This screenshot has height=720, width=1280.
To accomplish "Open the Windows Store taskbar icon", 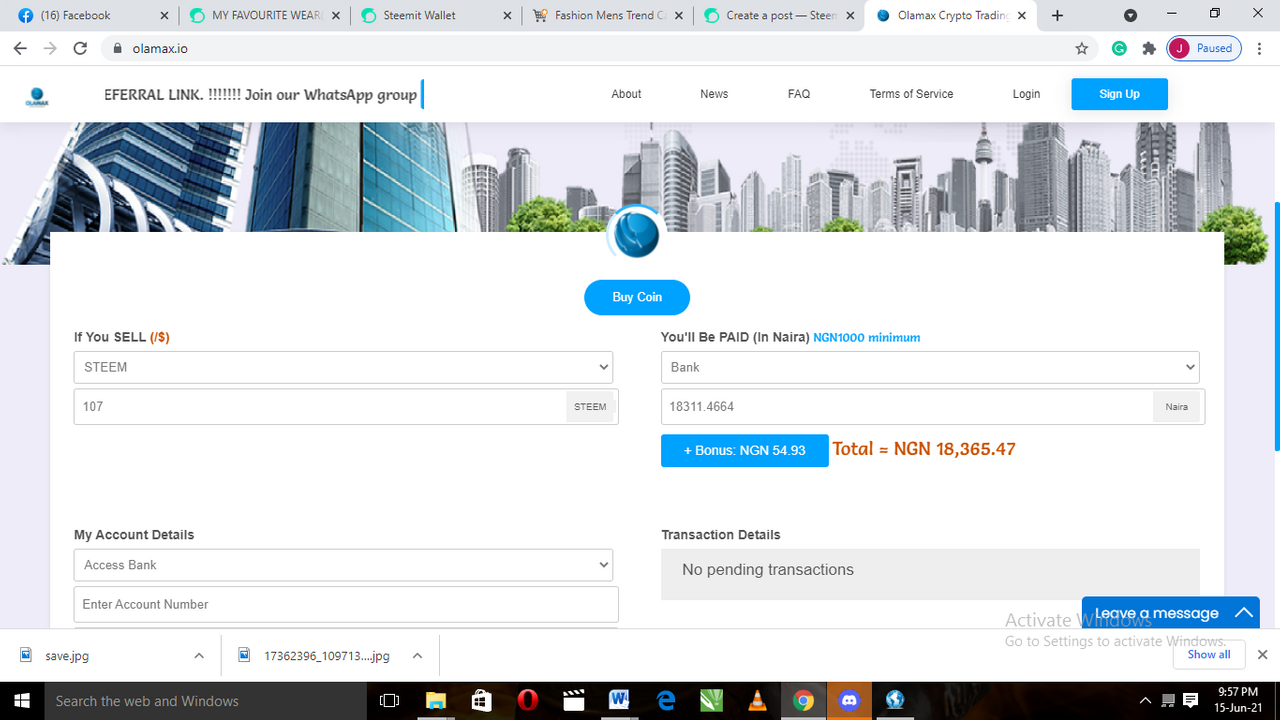I will click(x=481, y=701).
